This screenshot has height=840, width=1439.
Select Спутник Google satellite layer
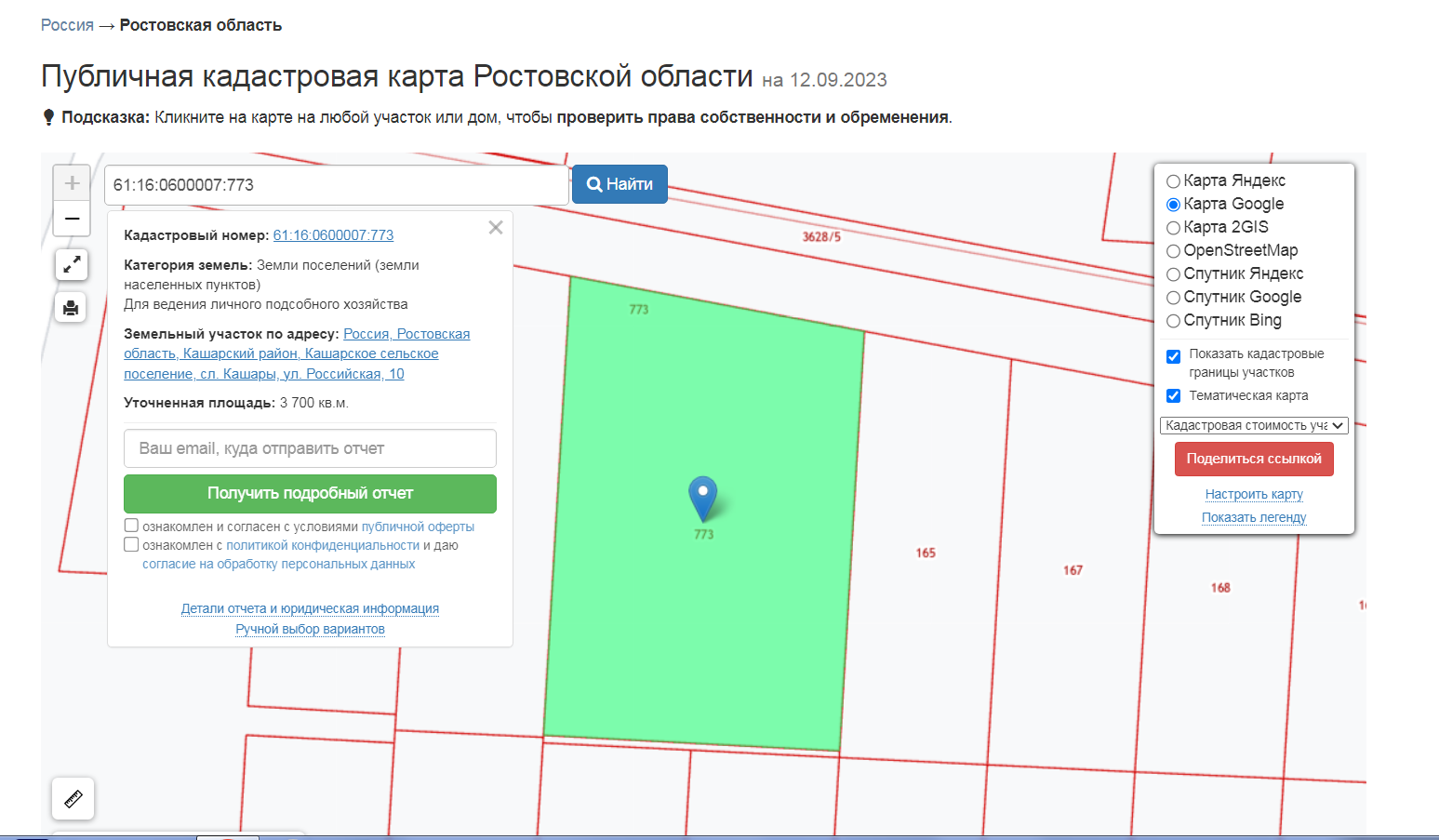coord(1174,298)
